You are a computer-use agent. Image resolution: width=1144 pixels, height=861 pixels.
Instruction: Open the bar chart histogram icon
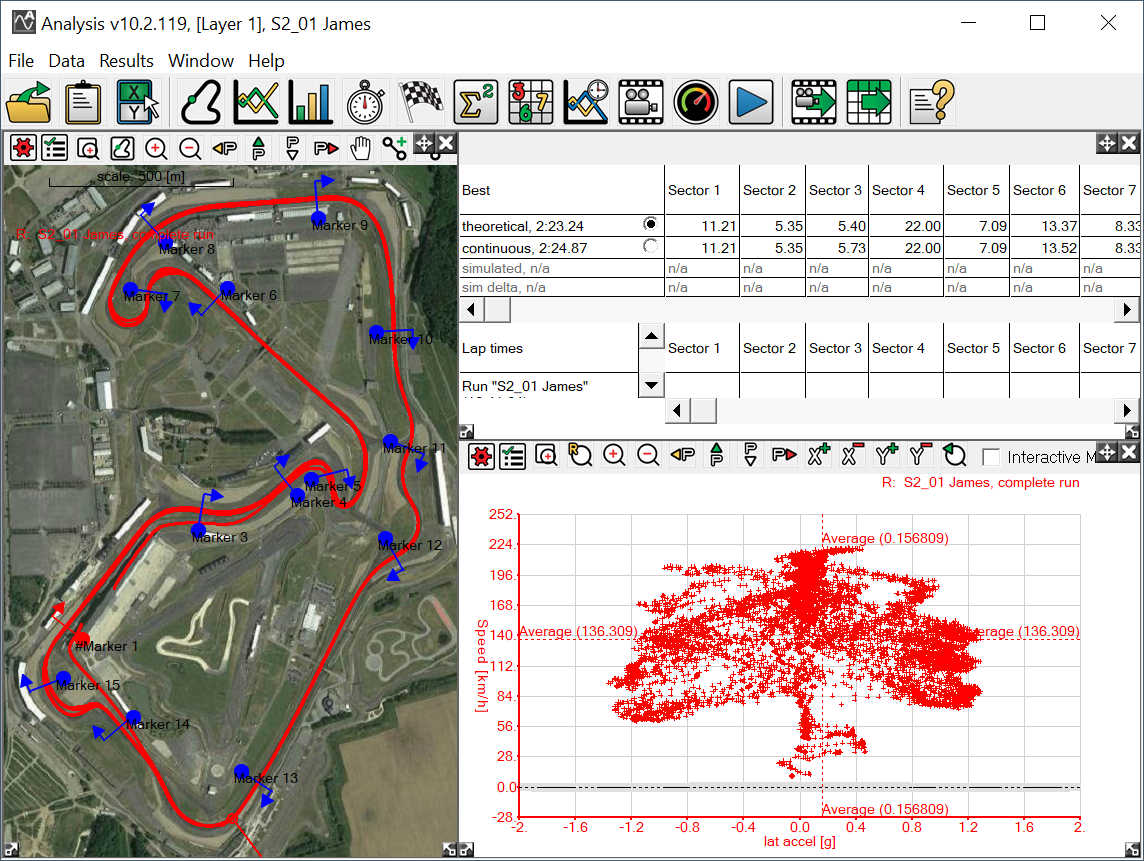[310, 102]
